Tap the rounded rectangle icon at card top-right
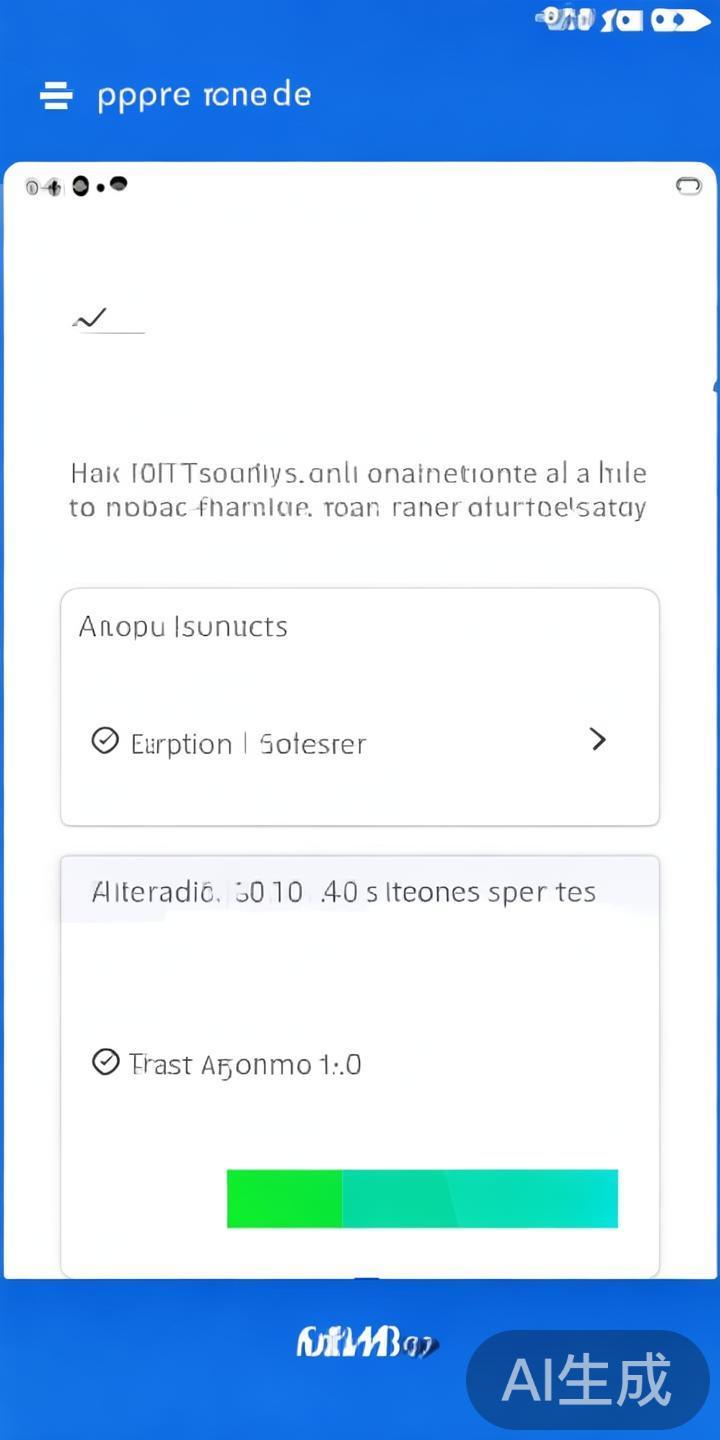 (x=689, y=186)
